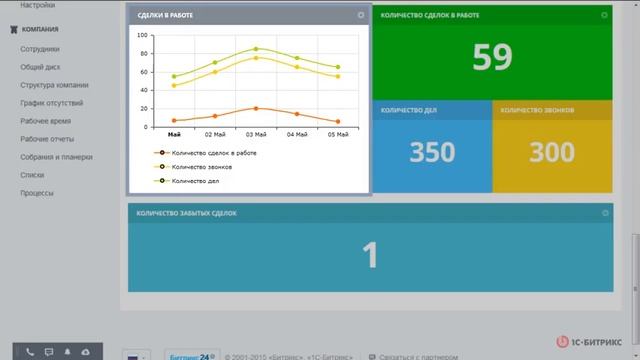Screen dimensions: 640x360
Task: Open Структура компании in the sidebar
Action: [54, 85]
